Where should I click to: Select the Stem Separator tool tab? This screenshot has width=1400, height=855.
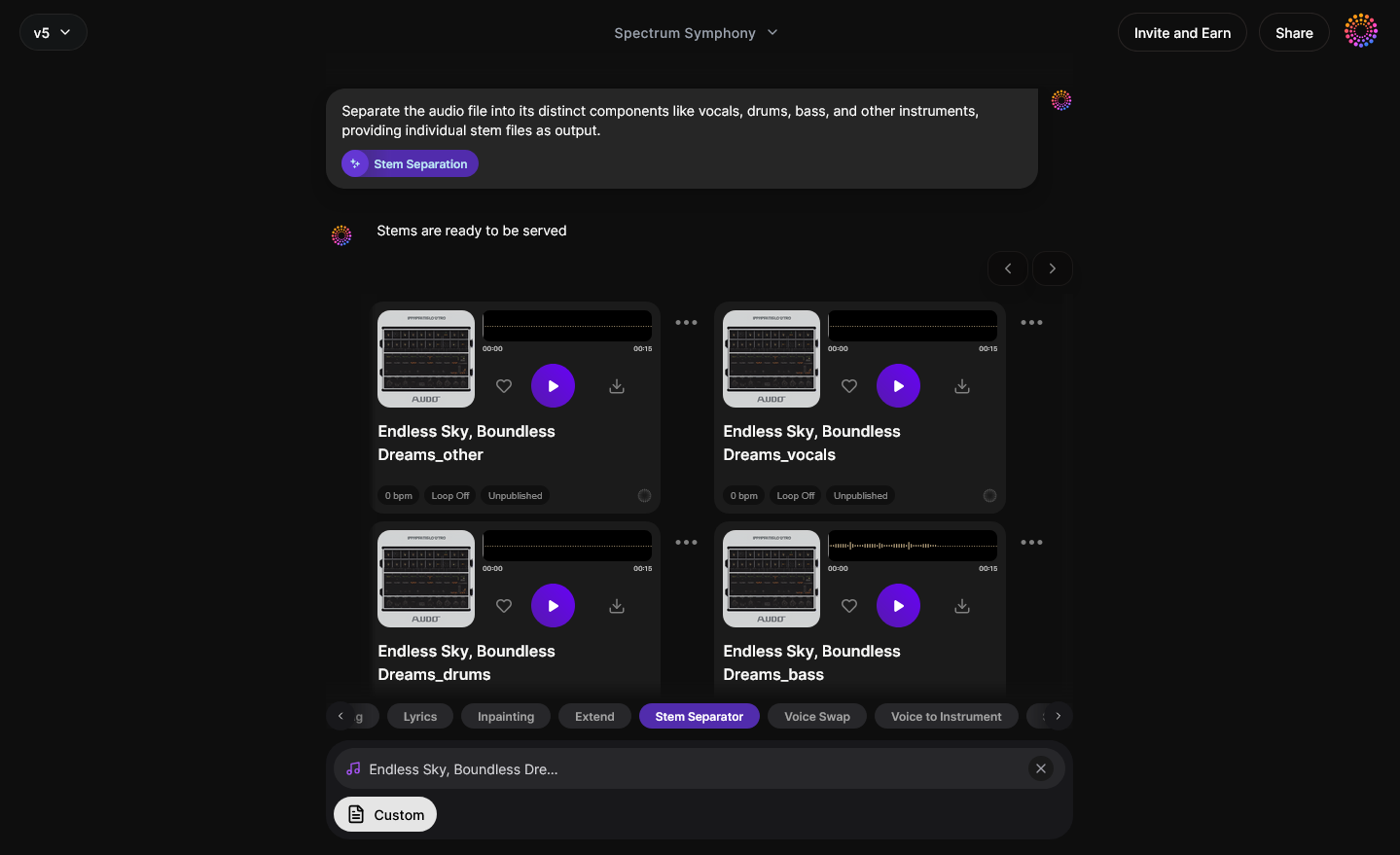pos(700,716)
